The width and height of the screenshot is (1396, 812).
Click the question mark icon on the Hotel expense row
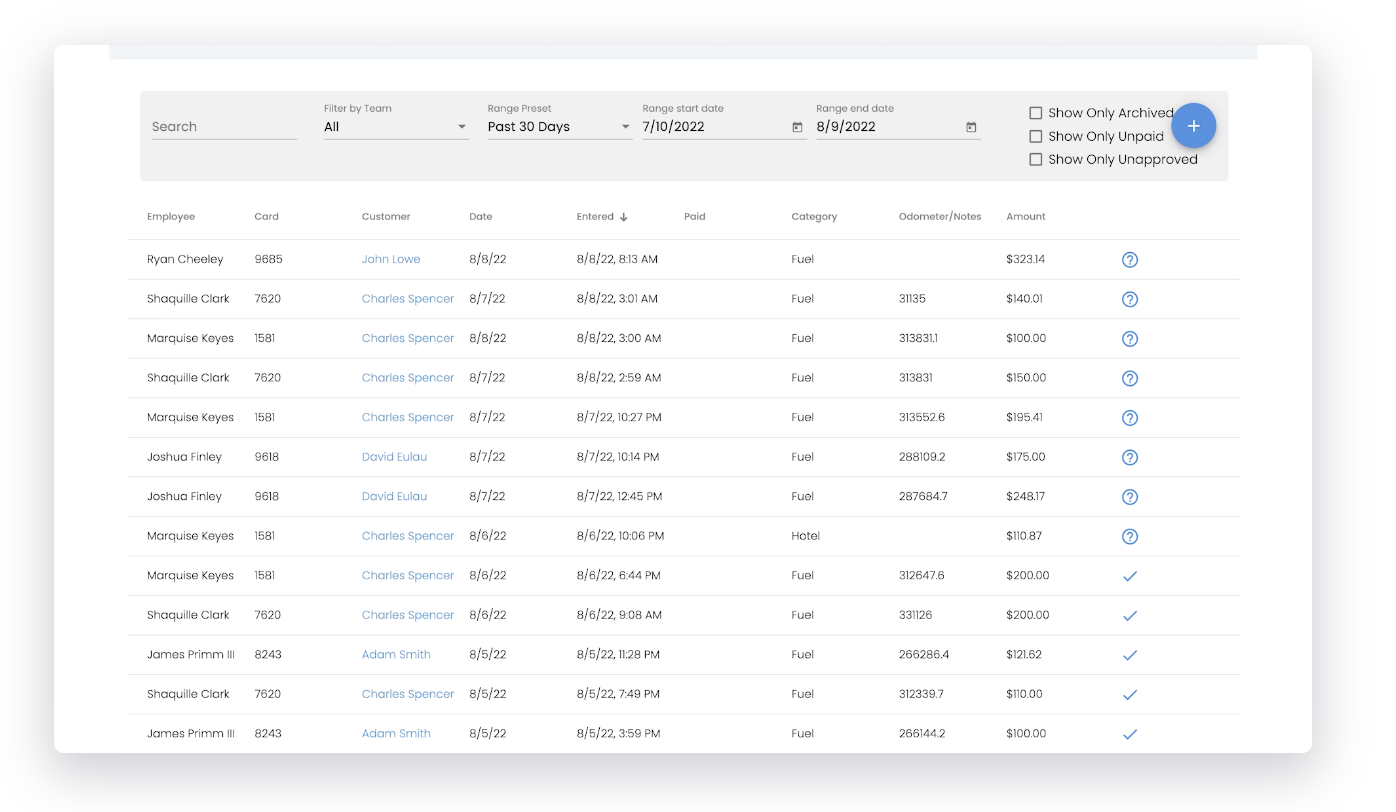click(x=1130, y=536)
